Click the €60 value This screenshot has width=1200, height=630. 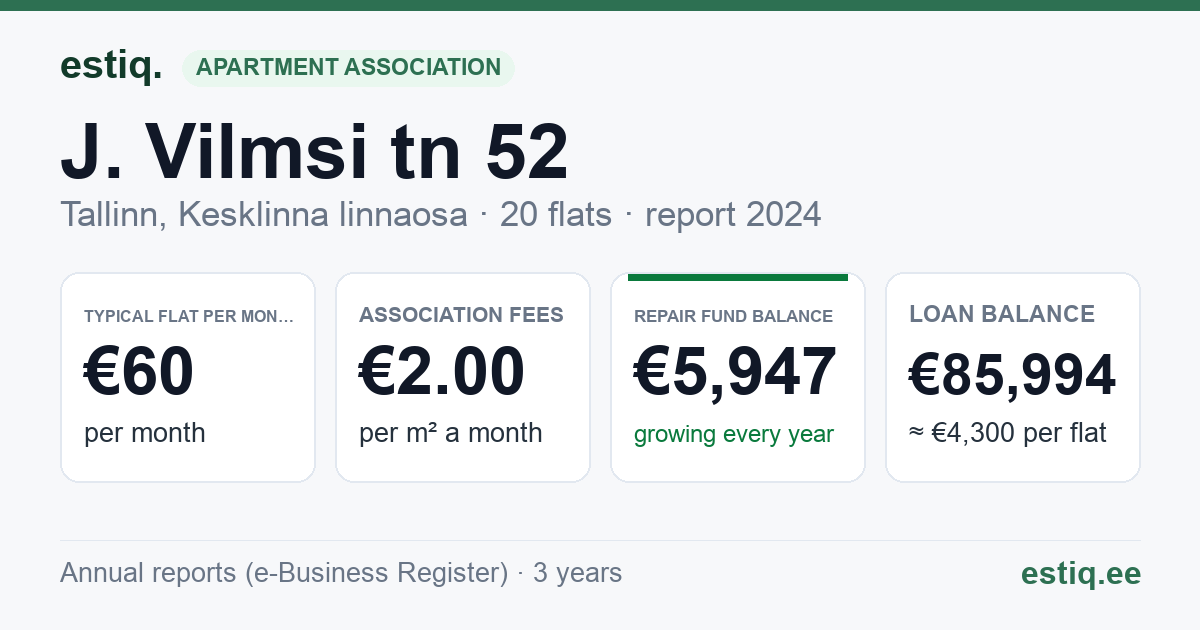139,372
